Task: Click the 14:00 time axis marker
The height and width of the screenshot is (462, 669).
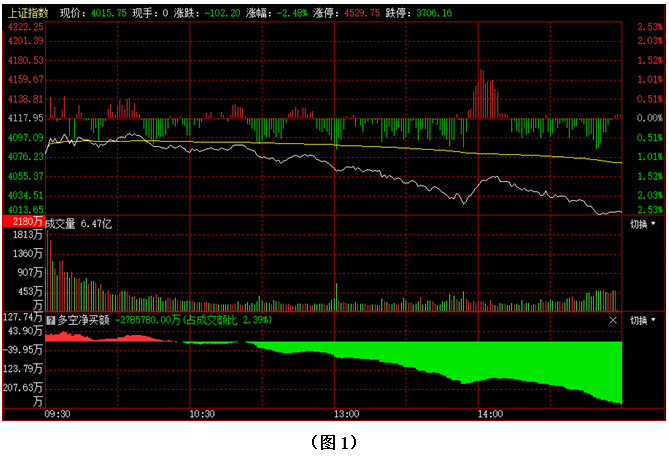Action: 490,413
